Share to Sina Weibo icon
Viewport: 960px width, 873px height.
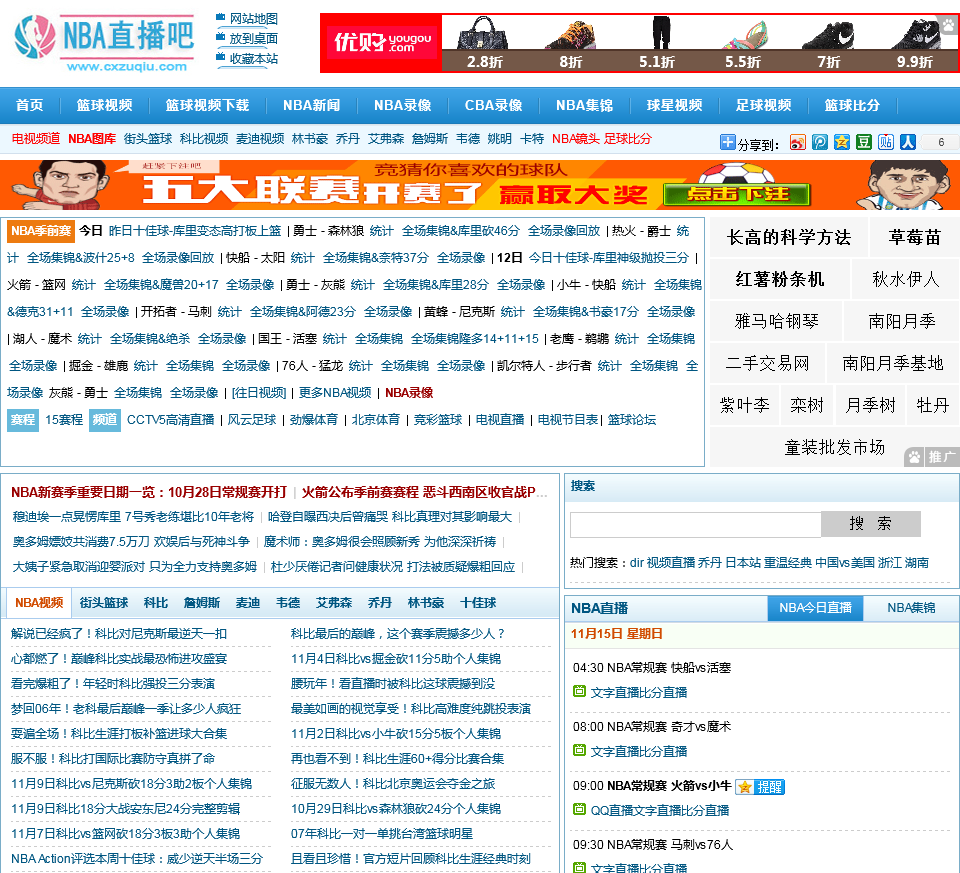(797, 143)
